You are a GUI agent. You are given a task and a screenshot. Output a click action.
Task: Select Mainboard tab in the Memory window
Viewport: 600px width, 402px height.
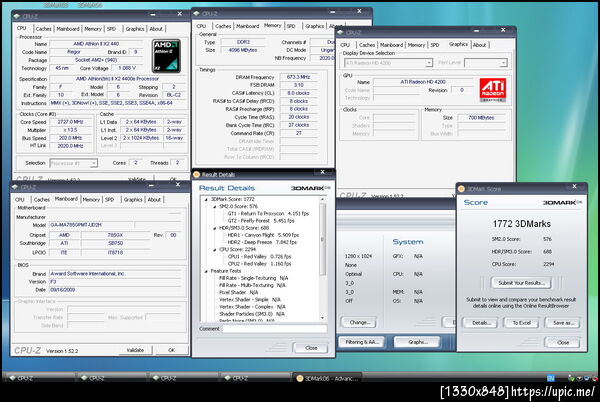tap(247, 26)
